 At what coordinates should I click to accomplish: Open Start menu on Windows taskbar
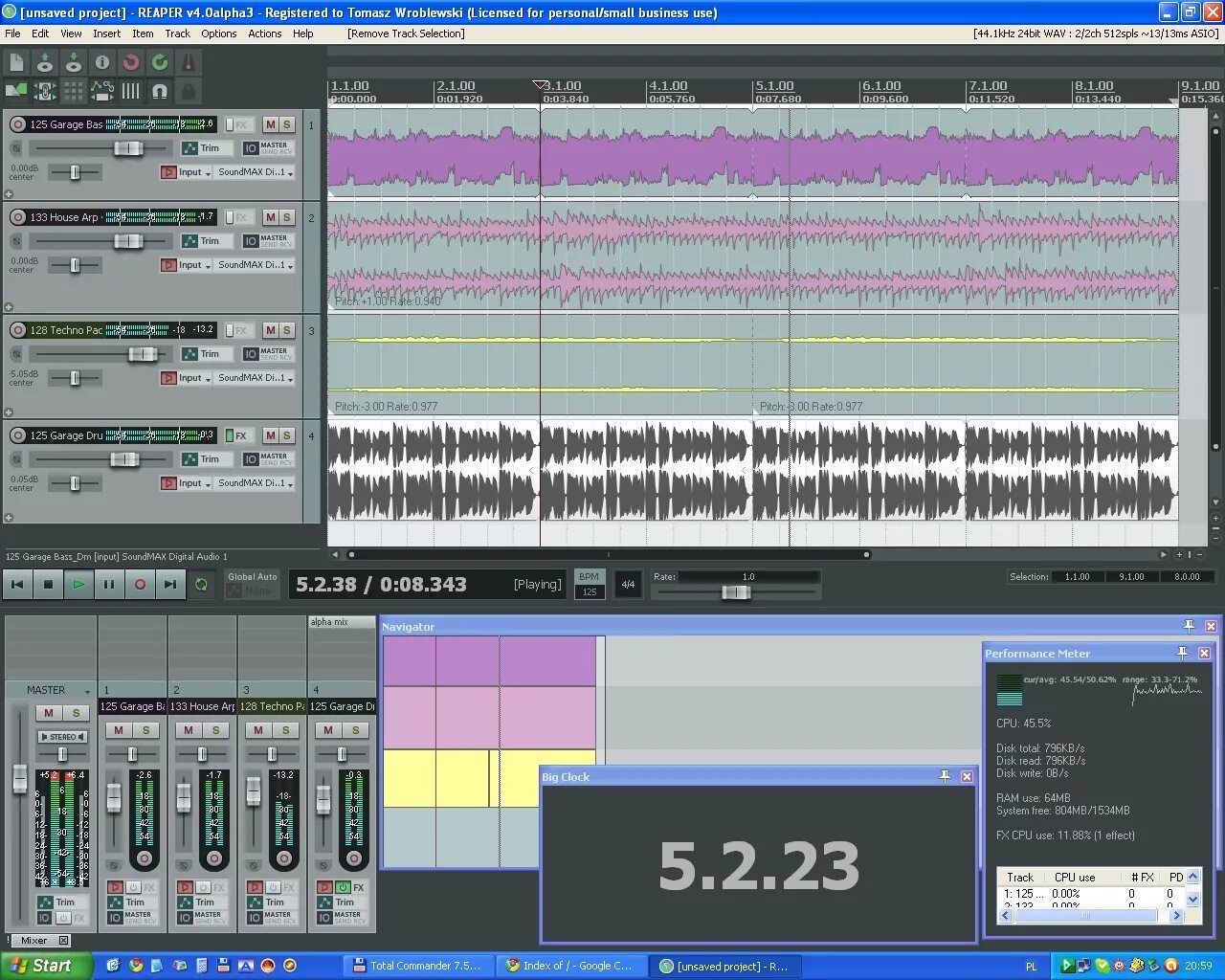[46, 966]
